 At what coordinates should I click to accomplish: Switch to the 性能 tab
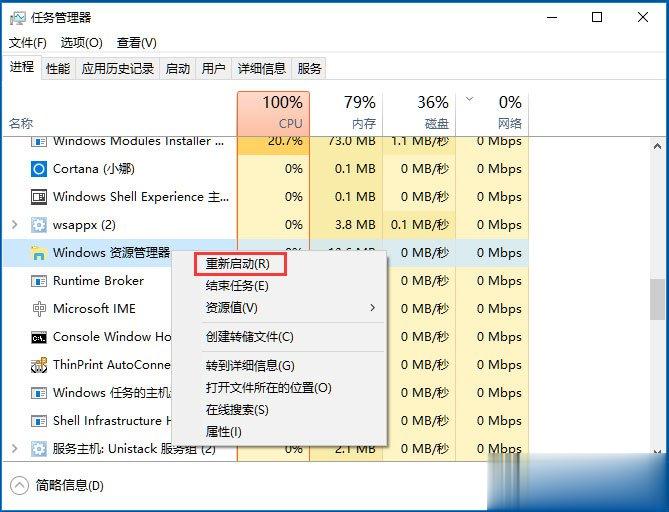[x=58, y=68]
